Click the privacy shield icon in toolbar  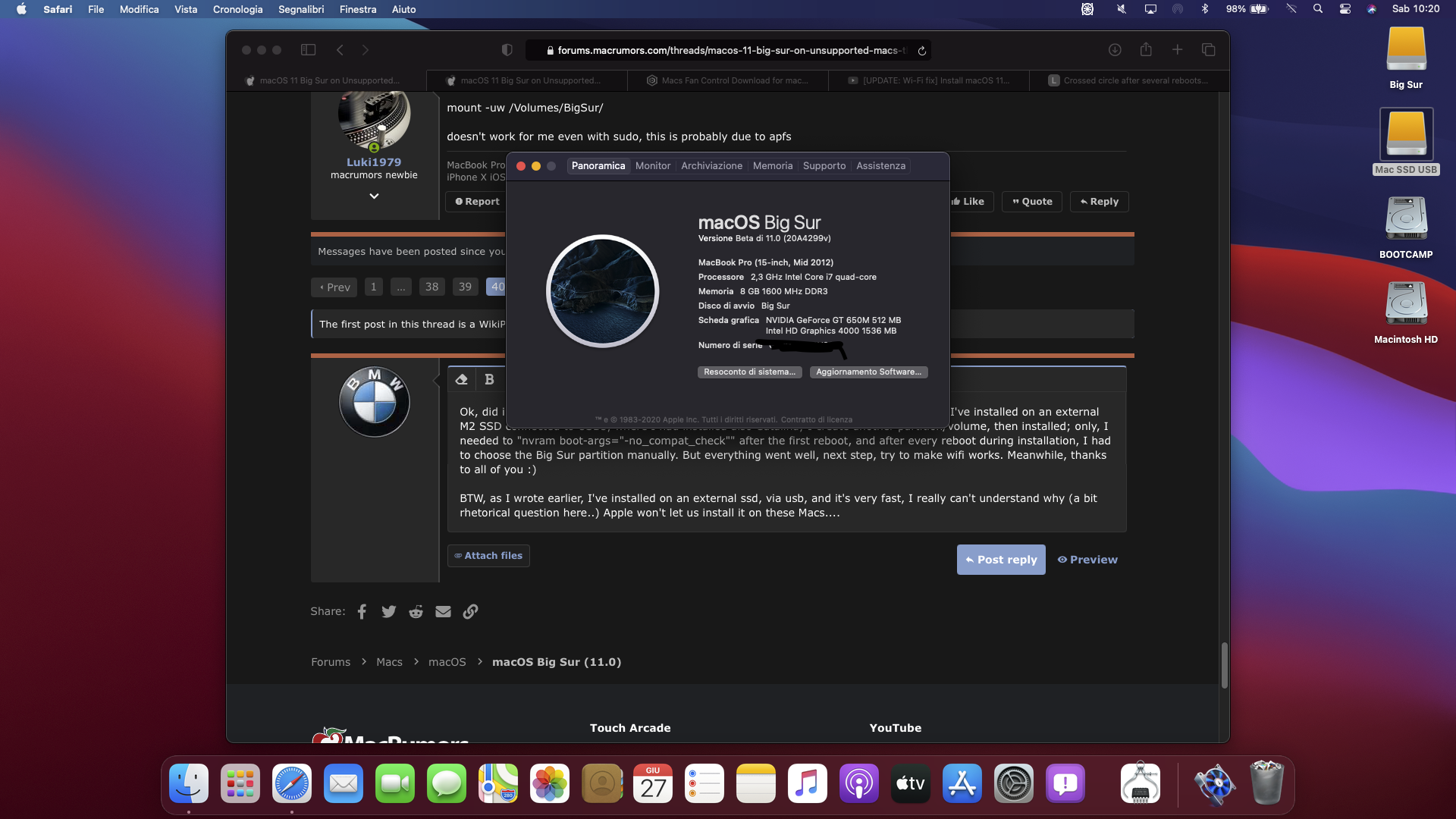tap(507, 50)
